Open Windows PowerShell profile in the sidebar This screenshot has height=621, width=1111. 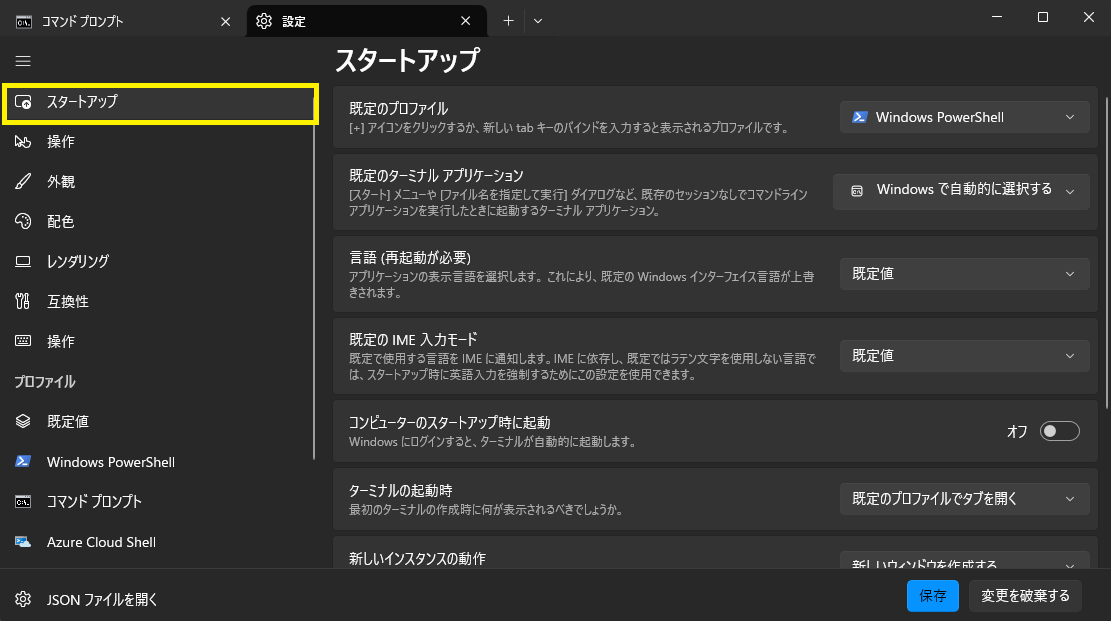click(x=110, y=462)
